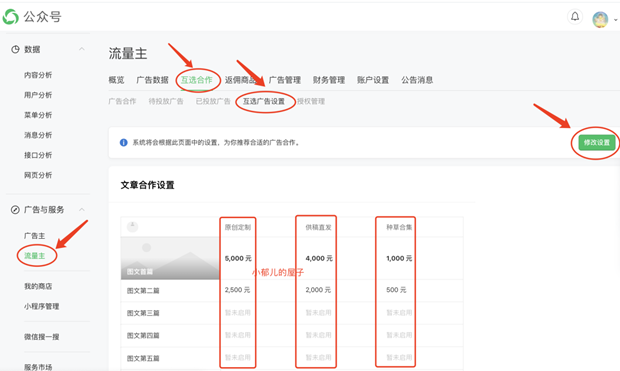620x371 pixels.
Task: Click the 图文首篇 image thumbnail
Action: pyautogui.click(x=170, y=258)
